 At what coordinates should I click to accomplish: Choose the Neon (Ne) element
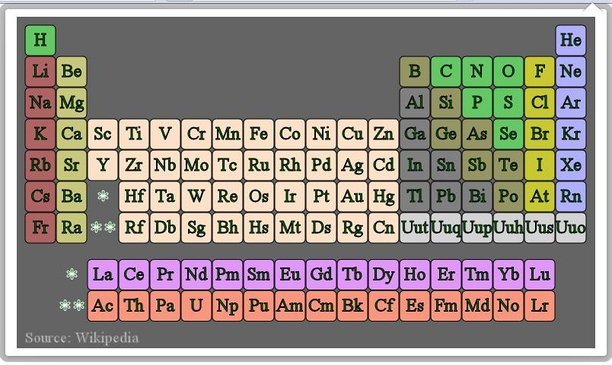[x=571, y=71]
